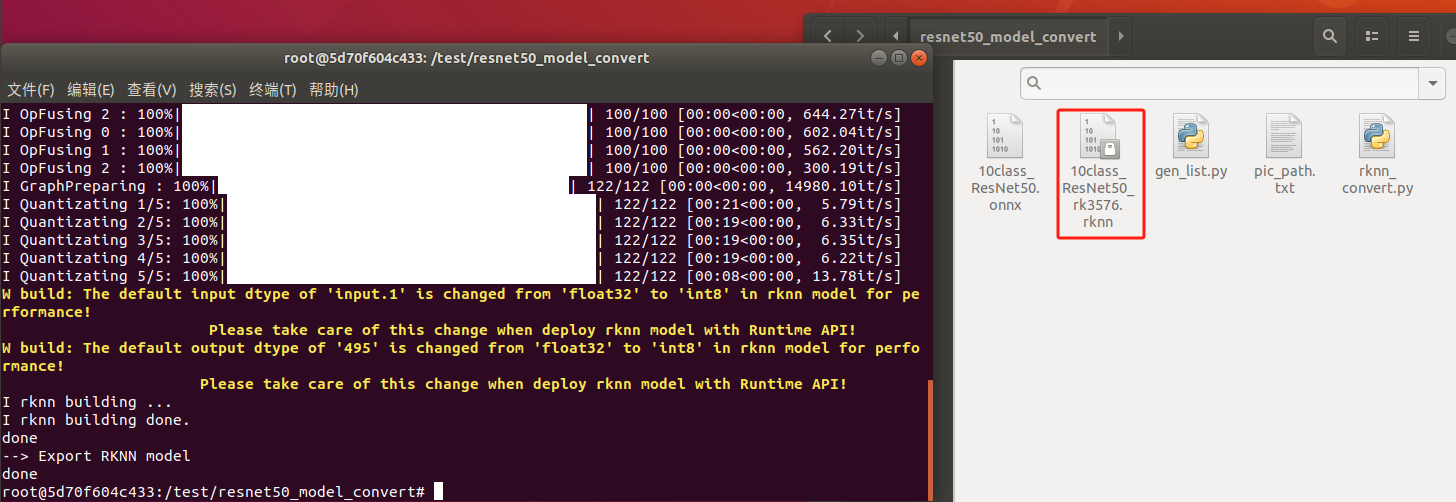Open the gen_list.py Python file icon

[x=1191, y=137]
